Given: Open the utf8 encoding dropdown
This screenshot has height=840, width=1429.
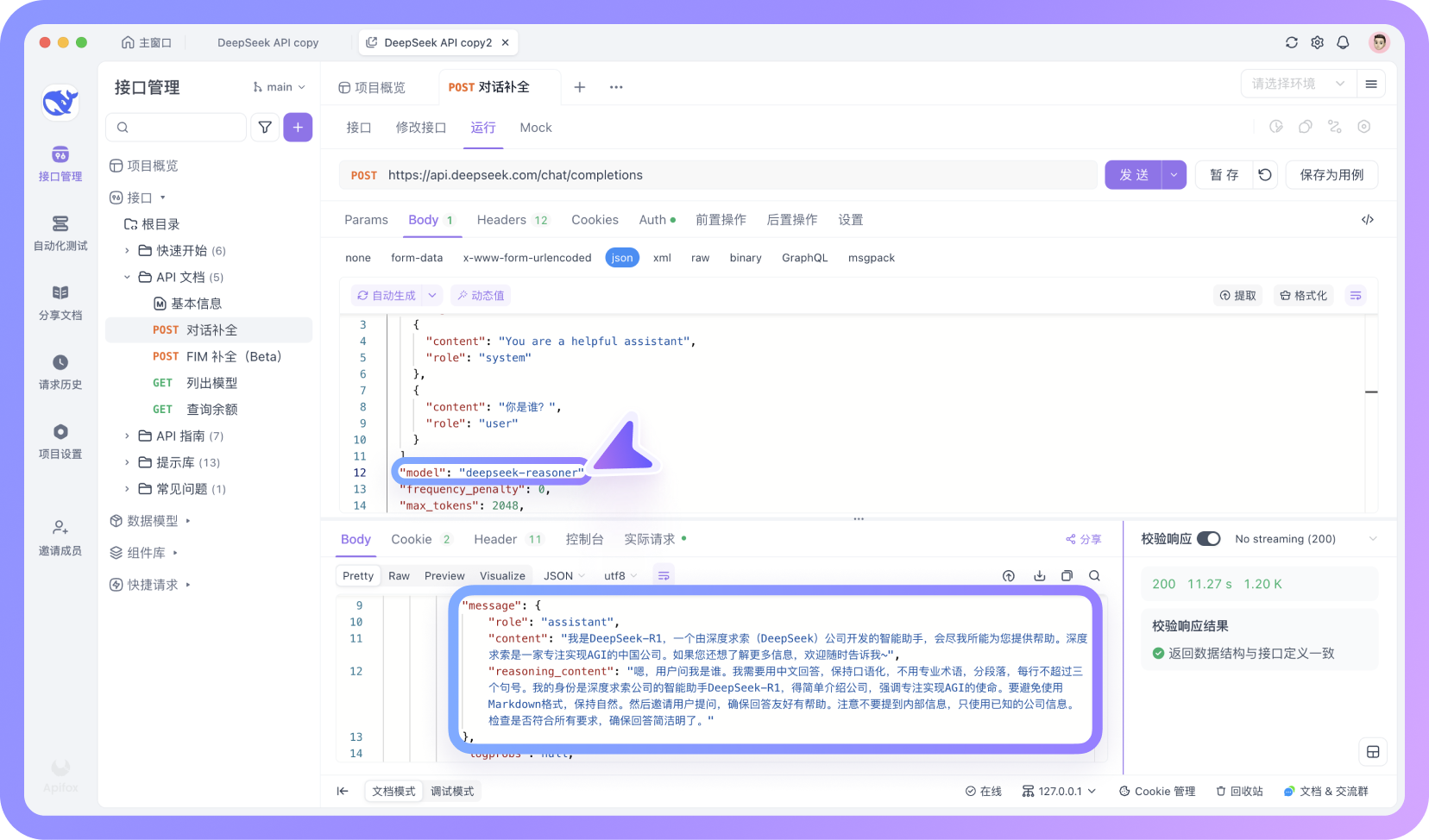Looking at the screenshot, I should click(620, 576).
